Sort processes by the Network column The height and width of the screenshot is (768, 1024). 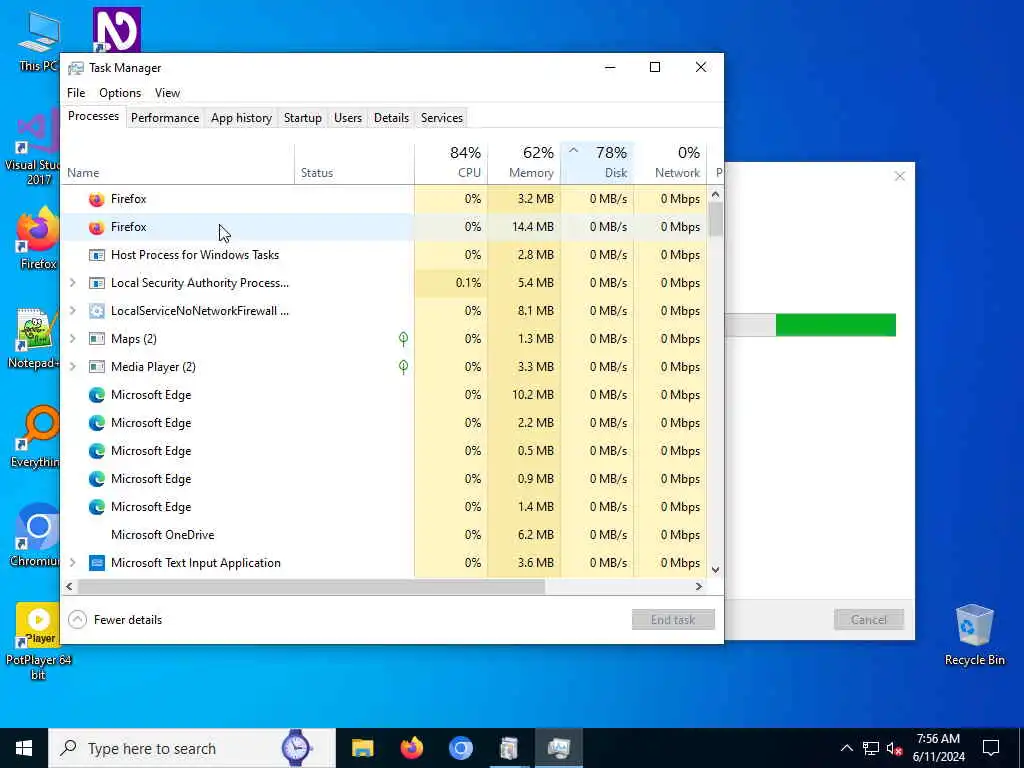[671, 163]
